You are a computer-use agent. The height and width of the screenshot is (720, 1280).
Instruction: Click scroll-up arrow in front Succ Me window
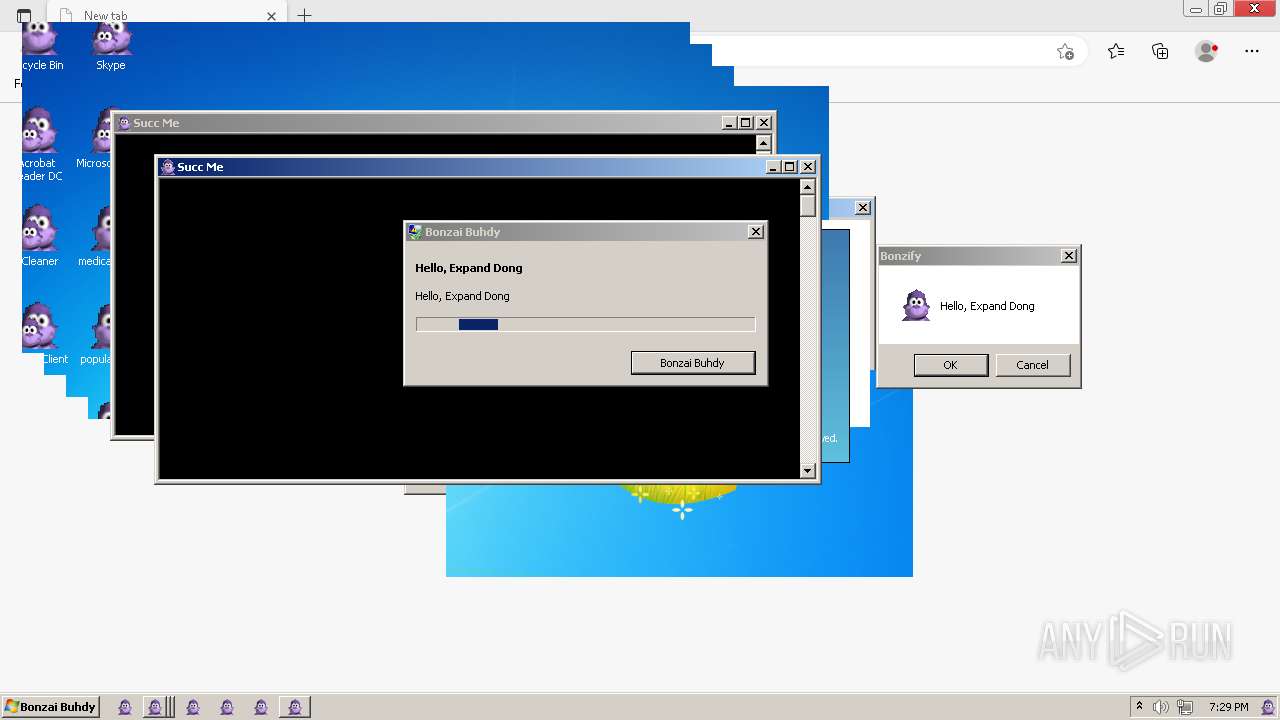pyautogui.click(x=808, y=187)
